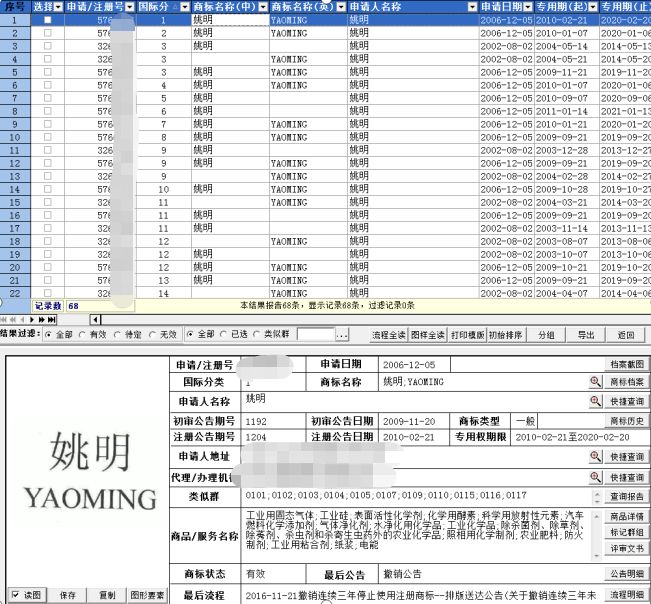This screenshot has width=651, height=604.
Task: Click the ellipsis button beside 类似群 input
Action: point(342,335)
